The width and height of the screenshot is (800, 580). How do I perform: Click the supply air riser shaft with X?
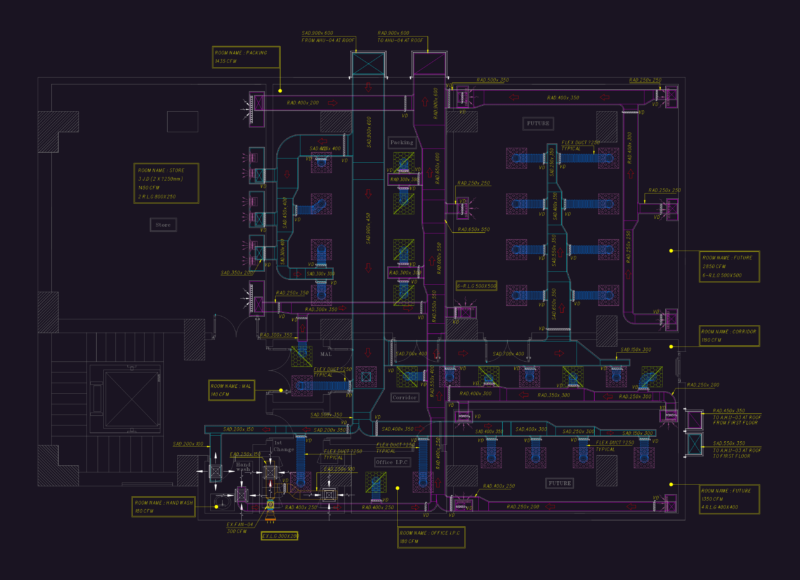(x=368, y=64)
